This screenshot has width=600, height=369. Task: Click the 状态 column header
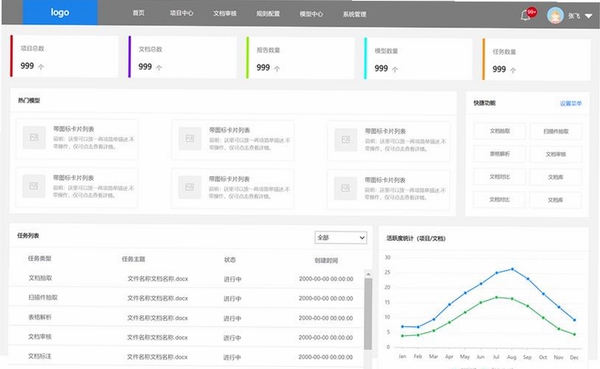click(230, 260)
